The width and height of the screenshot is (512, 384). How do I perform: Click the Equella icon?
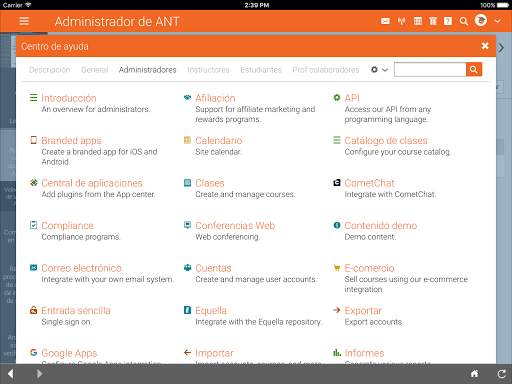(187, 310)
